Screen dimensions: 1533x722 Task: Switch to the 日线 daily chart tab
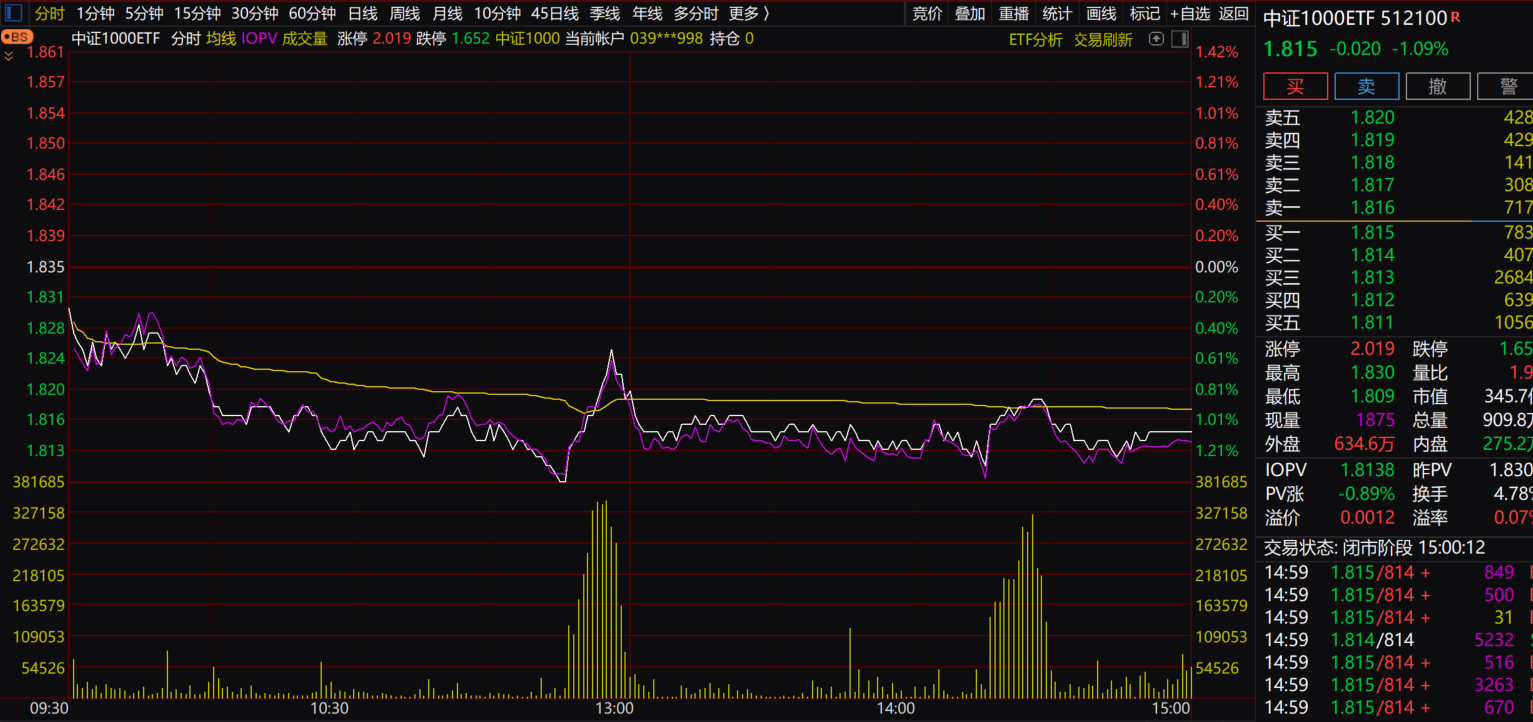[x=362, y=13]
